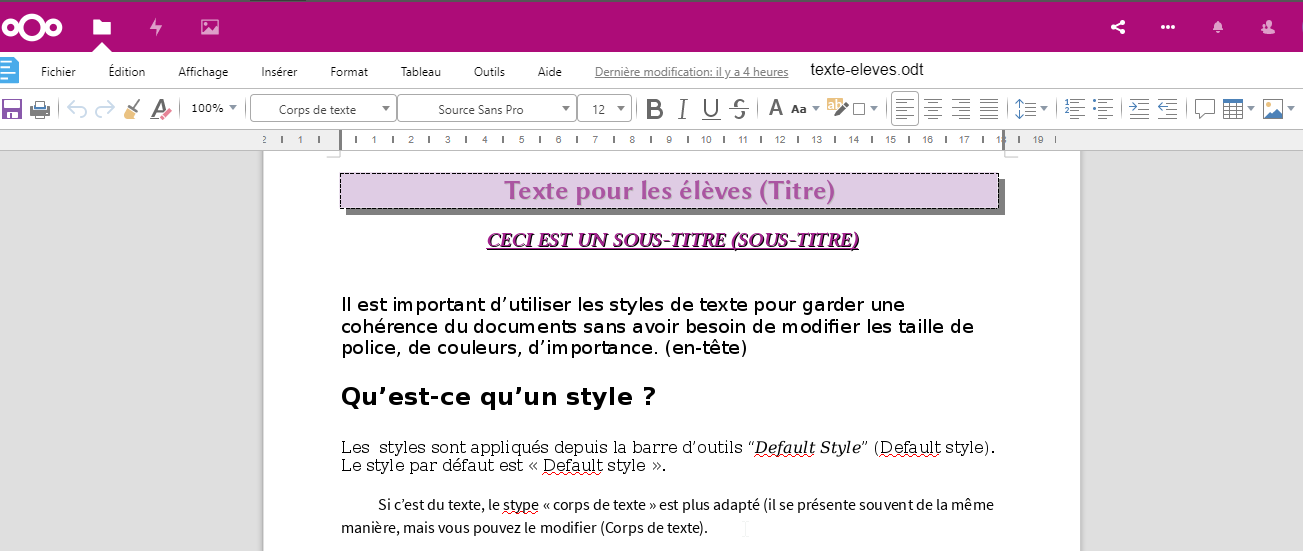The height and width of the screenshot is (551, 1303).
Task: Increase indent using the indent icon
Action: coord(1139,109)
